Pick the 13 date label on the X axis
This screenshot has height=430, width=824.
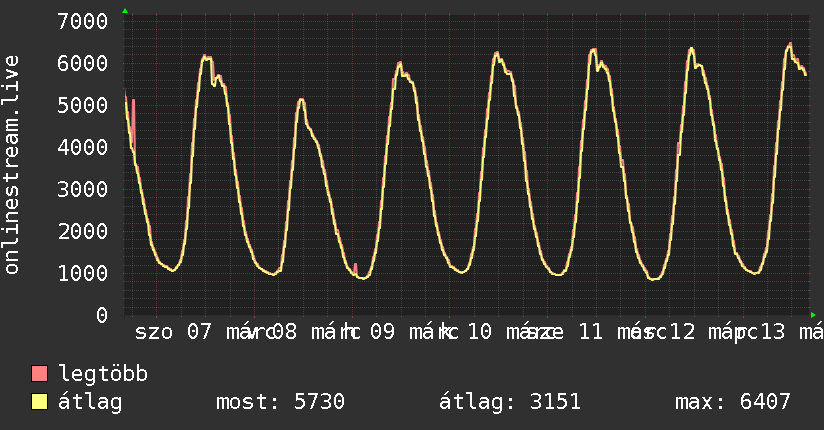pos(772,333)
